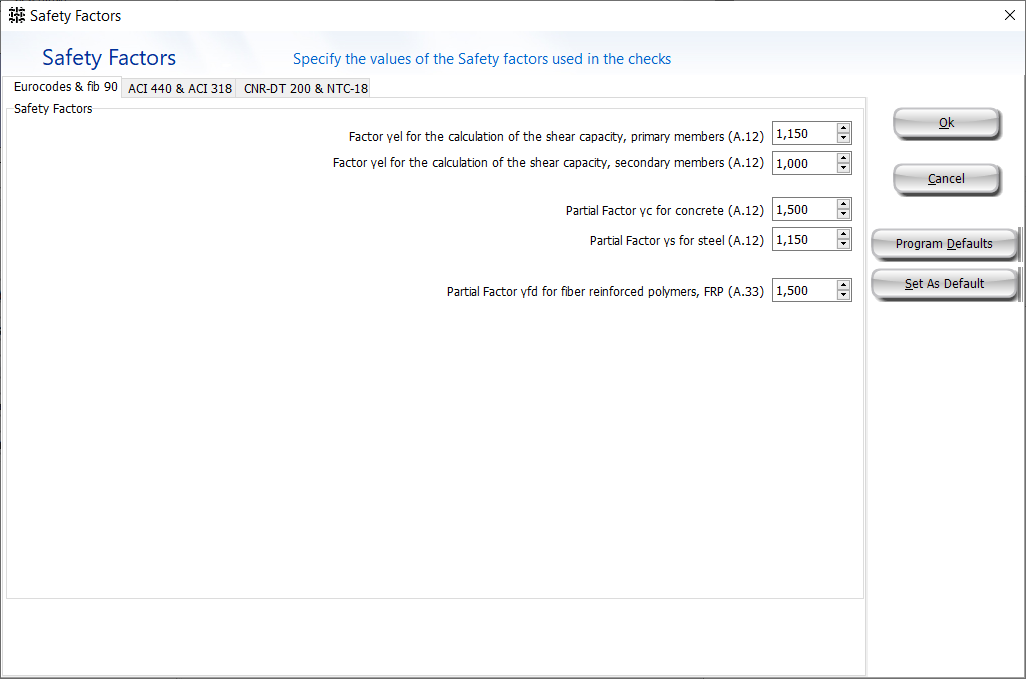Viewport: 1026px width, 679px height.
Task: Decrease shear capacity primary members factor
Action: point(843,138)
